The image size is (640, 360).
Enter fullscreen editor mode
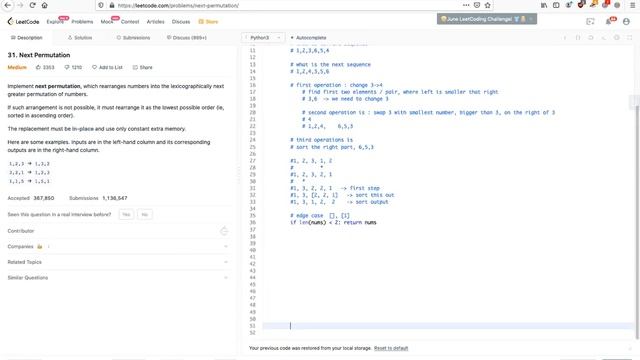click(630, 38)
